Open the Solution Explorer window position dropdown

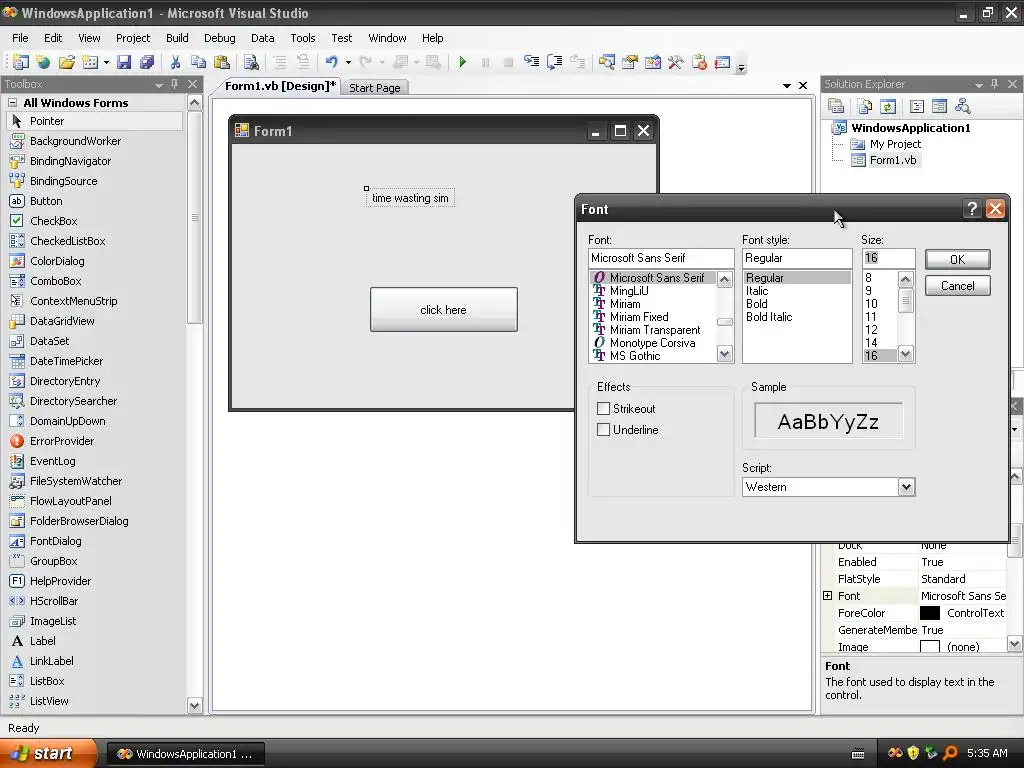(978, 85)
